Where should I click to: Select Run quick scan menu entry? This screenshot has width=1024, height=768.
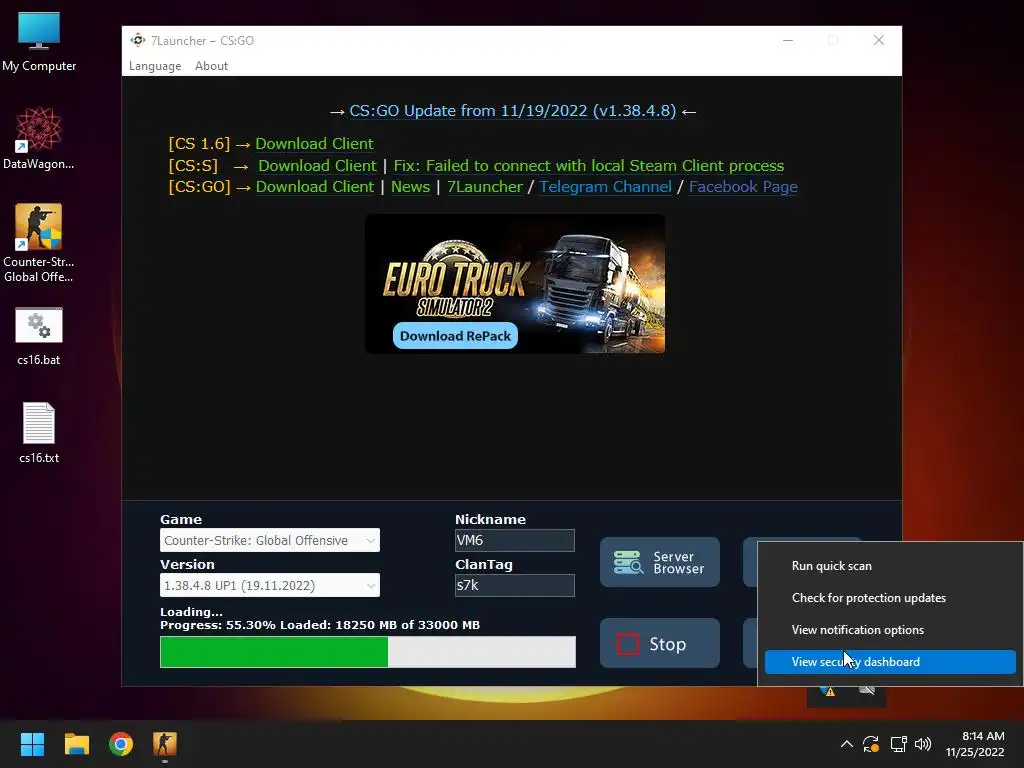(x=890, y=566)
